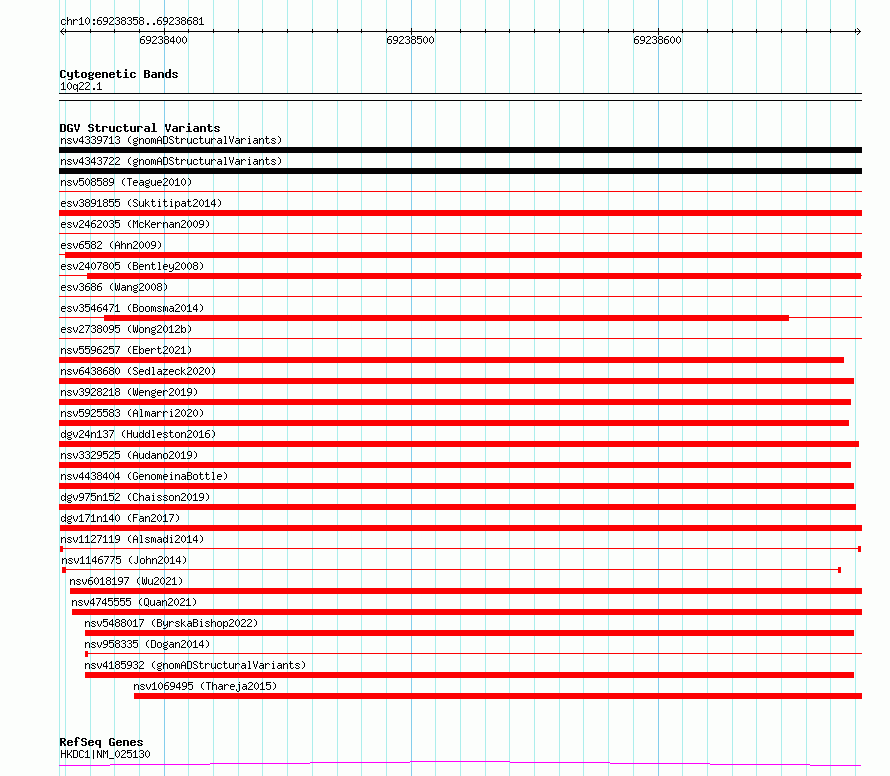Open the Cytogenetic Bands track heading

(119, 74)
